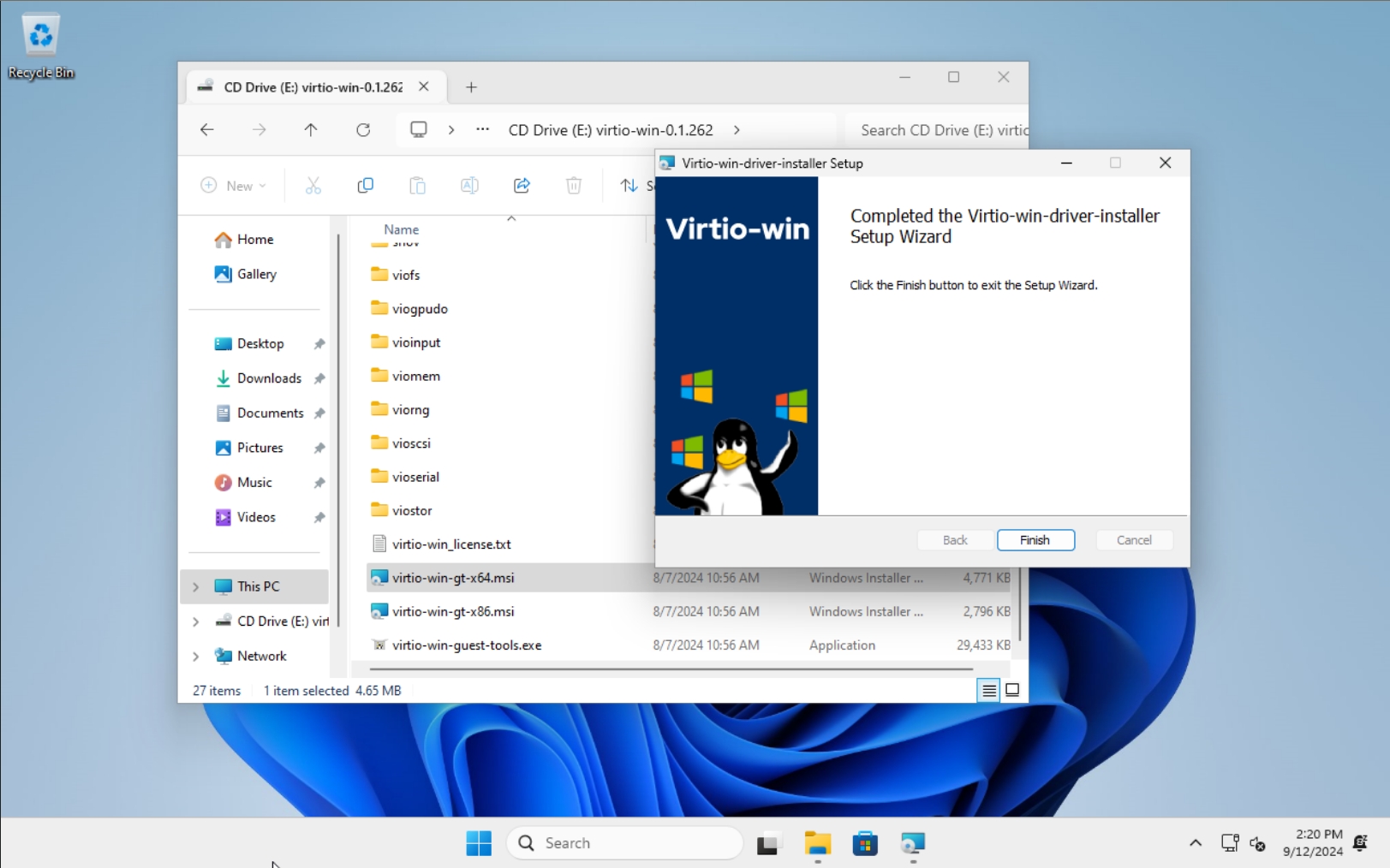The image size is (1390, 868).
Task: Select the viogpudo folder
Action: 420,308
